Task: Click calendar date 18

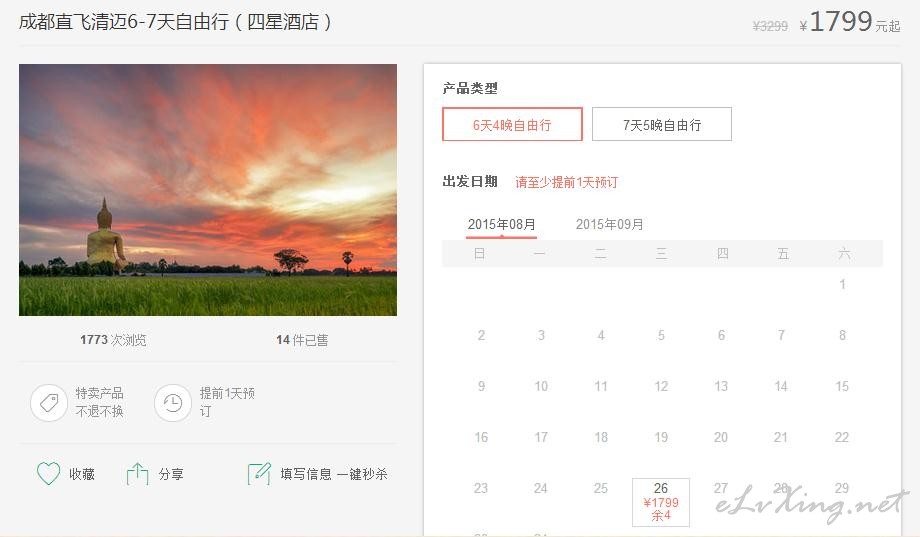Action: click(601, 437)
